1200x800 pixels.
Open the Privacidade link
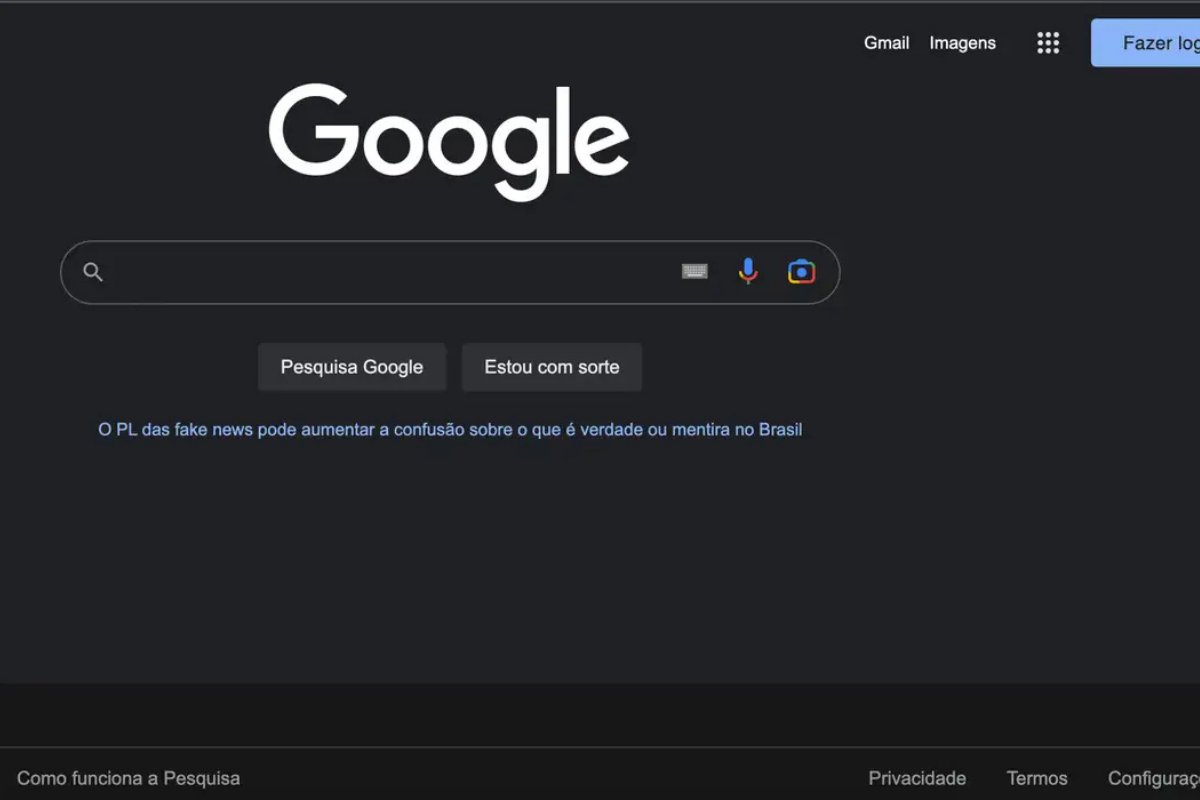click(x=916, y=777)
